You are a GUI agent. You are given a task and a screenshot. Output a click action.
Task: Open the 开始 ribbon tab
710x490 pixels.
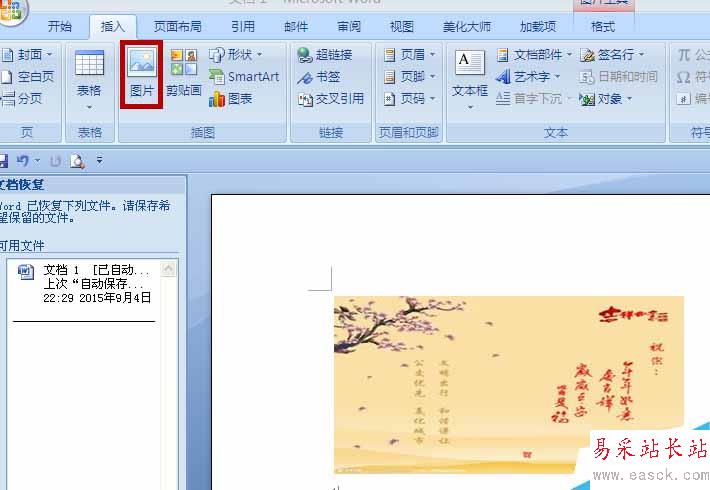[60, 27]
